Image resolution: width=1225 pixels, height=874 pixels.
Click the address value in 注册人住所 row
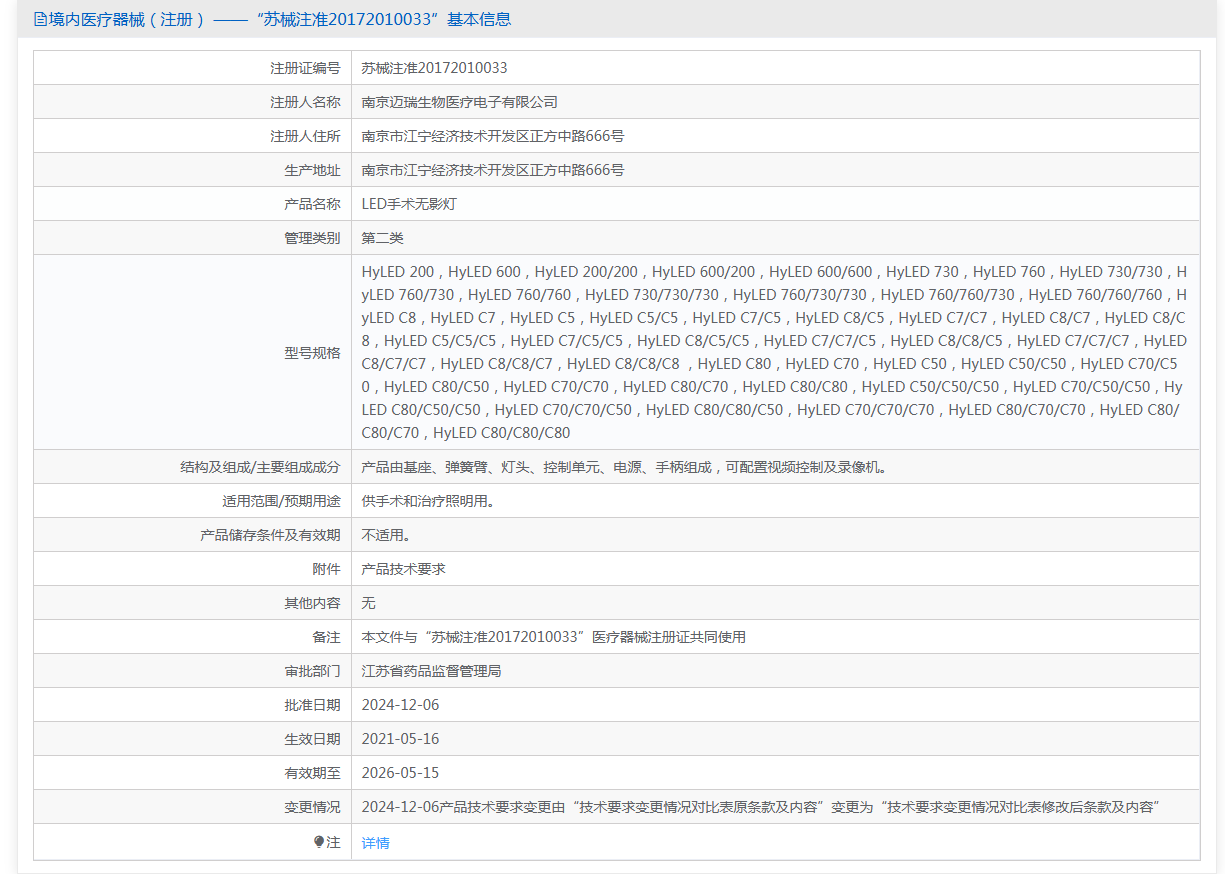(493, 136)
